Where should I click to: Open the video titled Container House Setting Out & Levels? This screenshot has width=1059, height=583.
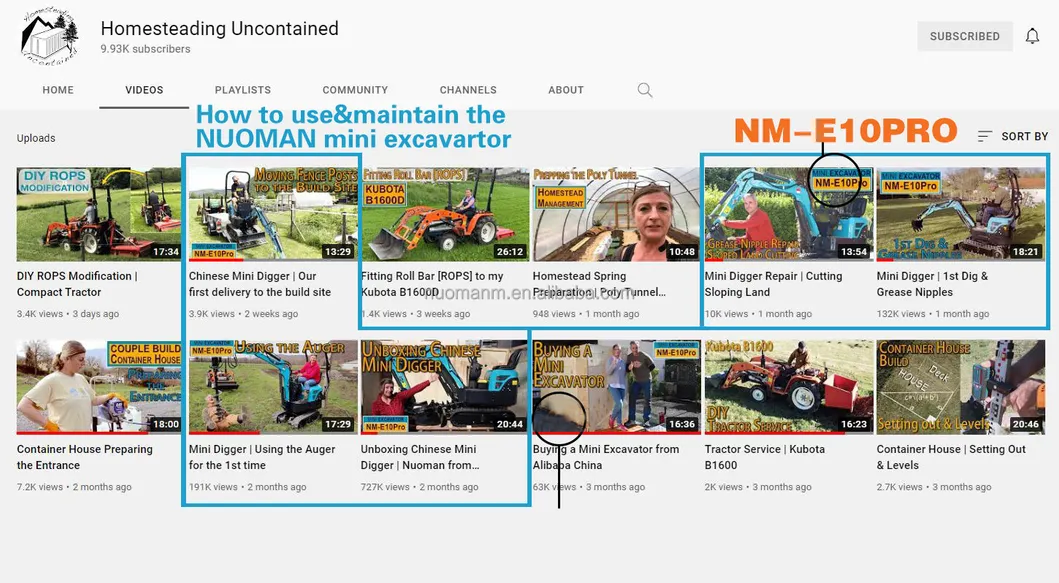[960, 386]
